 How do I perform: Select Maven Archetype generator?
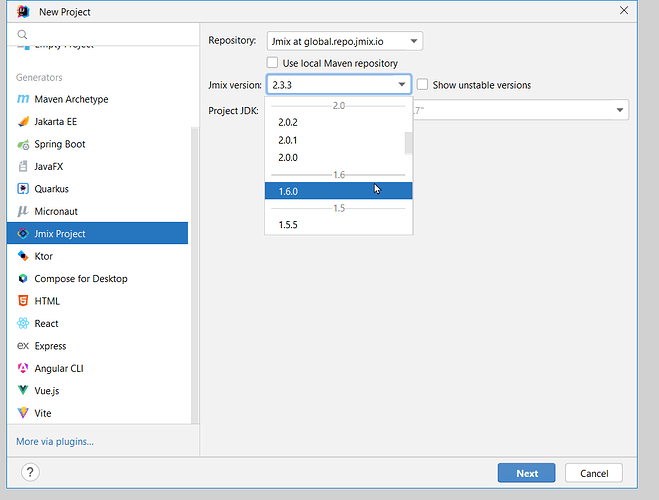[x=98, y=99]
